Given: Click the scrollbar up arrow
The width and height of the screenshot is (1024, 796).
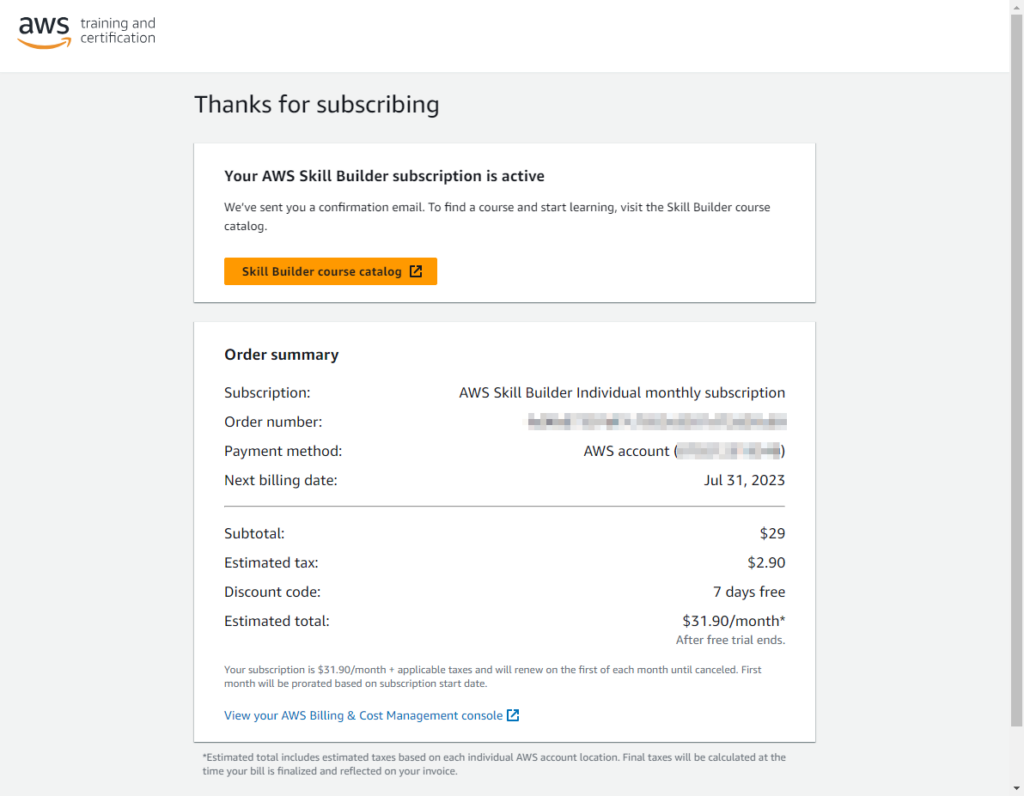Looking at the screenshot, I should click(x=1017, y=5).
